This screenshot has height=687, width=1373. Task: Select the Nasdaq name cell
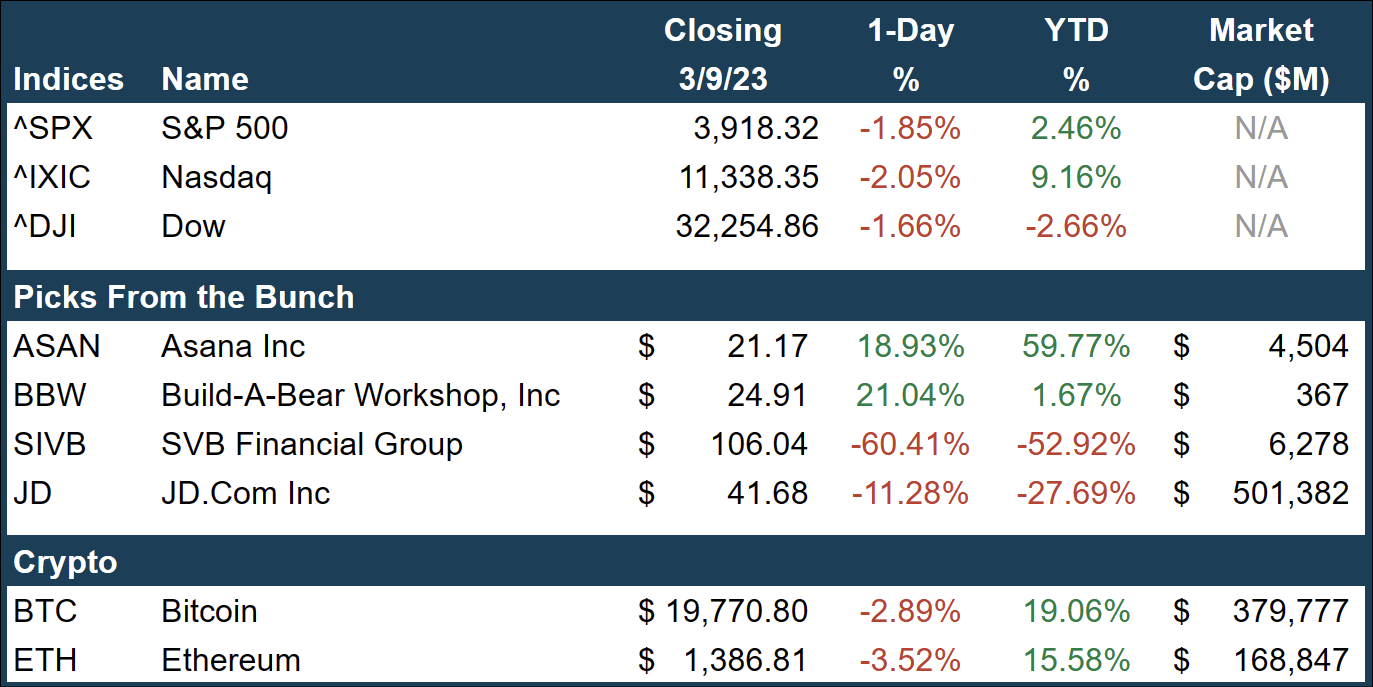click(x=217, y=177)
